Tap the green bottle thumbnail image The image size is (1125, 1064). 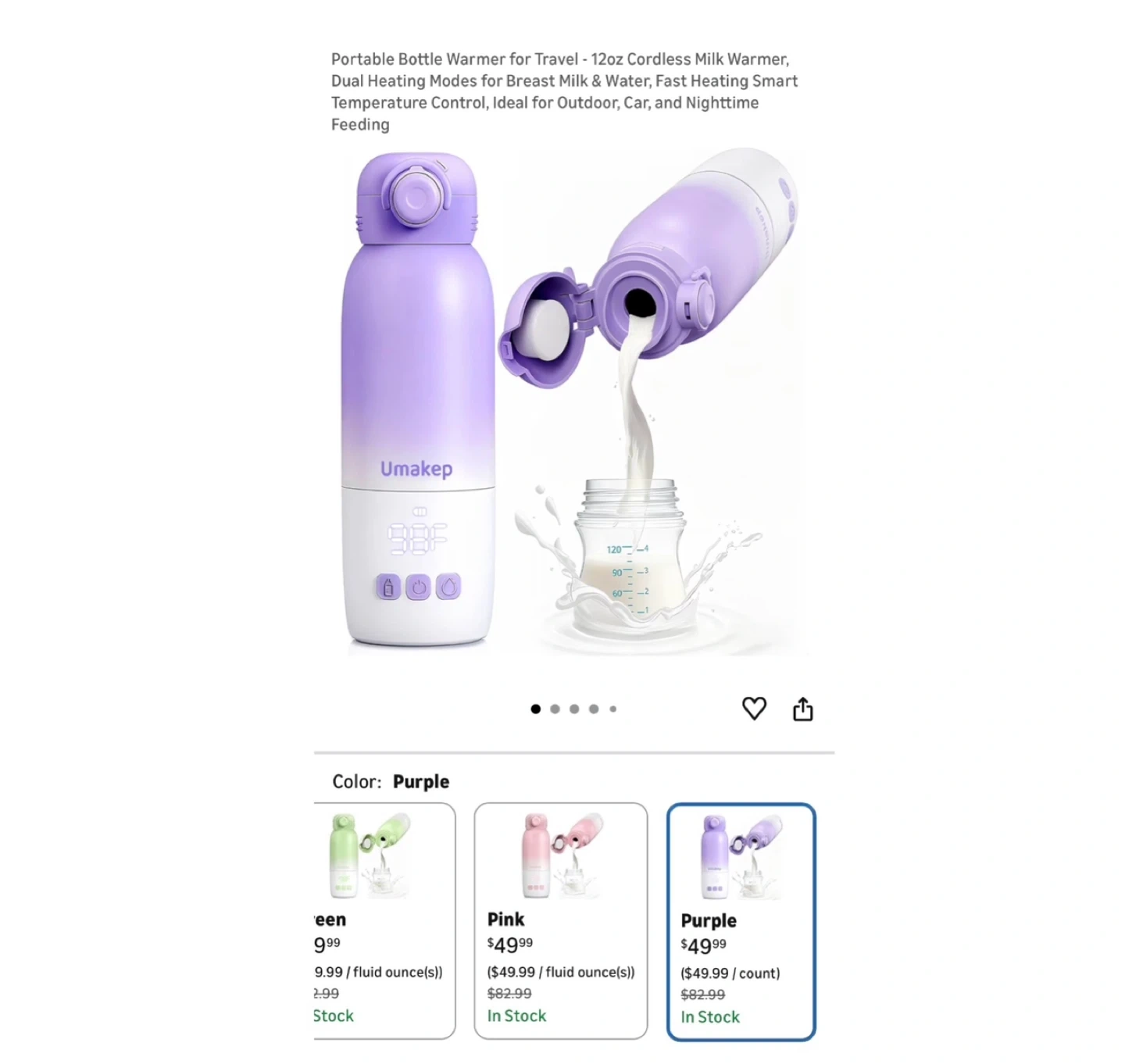pos(370,855)
